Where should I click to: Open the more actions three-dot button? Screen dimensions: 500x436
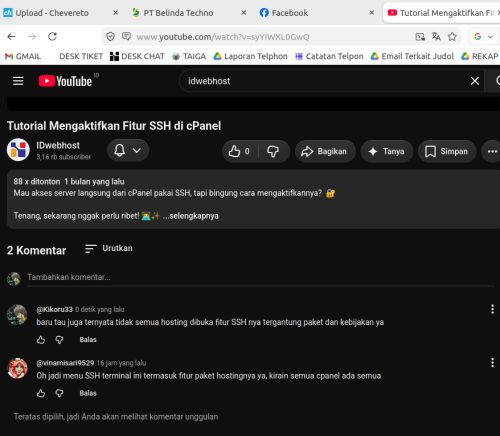(x=492, y=151)
